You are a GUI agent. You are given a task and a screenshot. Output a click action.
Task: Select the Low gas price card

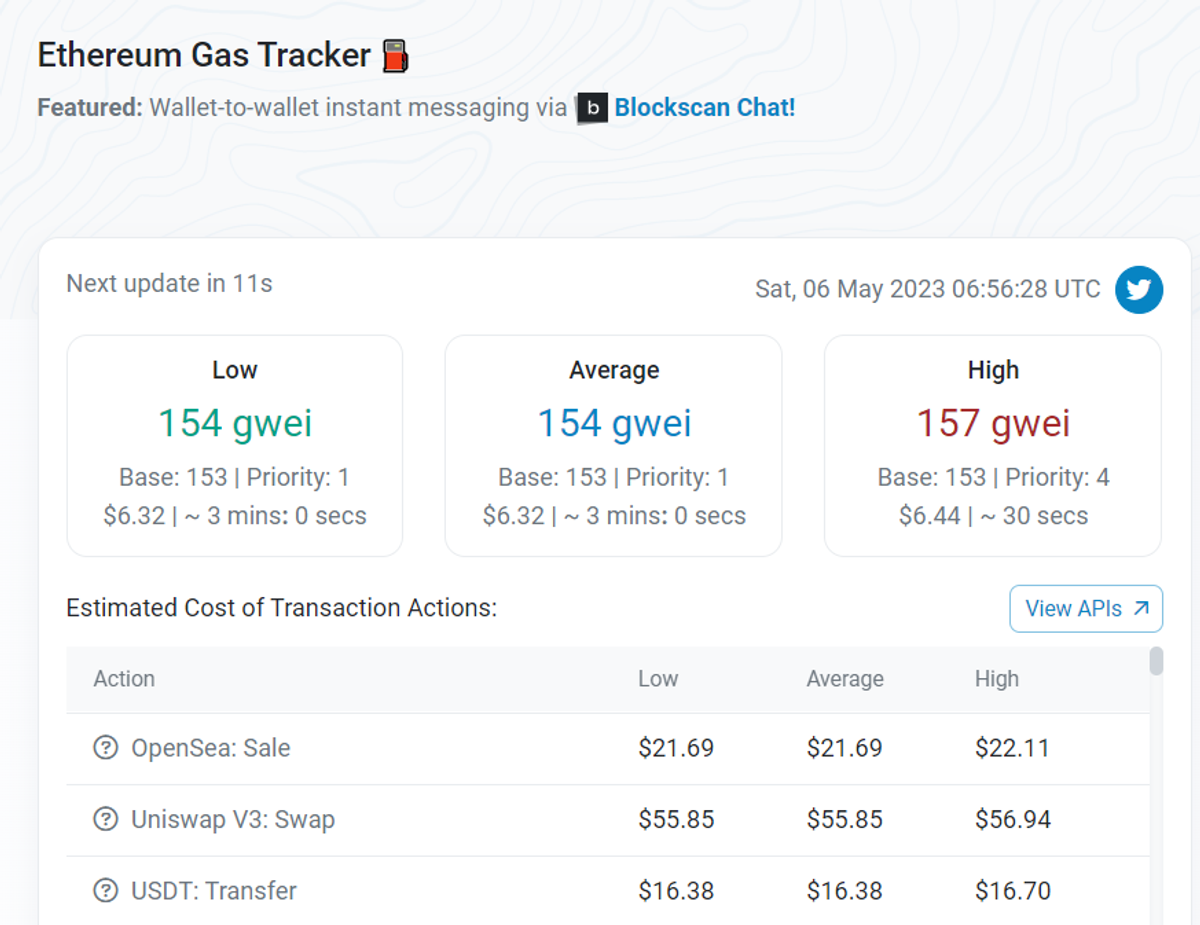[235, 445]
